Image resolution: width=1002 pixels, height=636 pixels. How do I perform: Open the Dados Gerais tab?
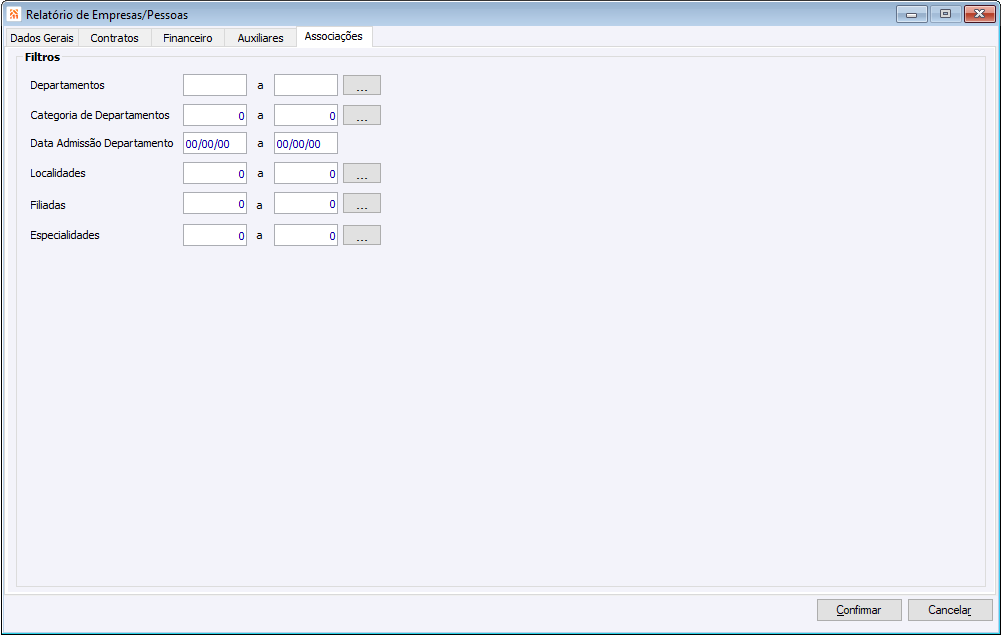pos(42,38)
